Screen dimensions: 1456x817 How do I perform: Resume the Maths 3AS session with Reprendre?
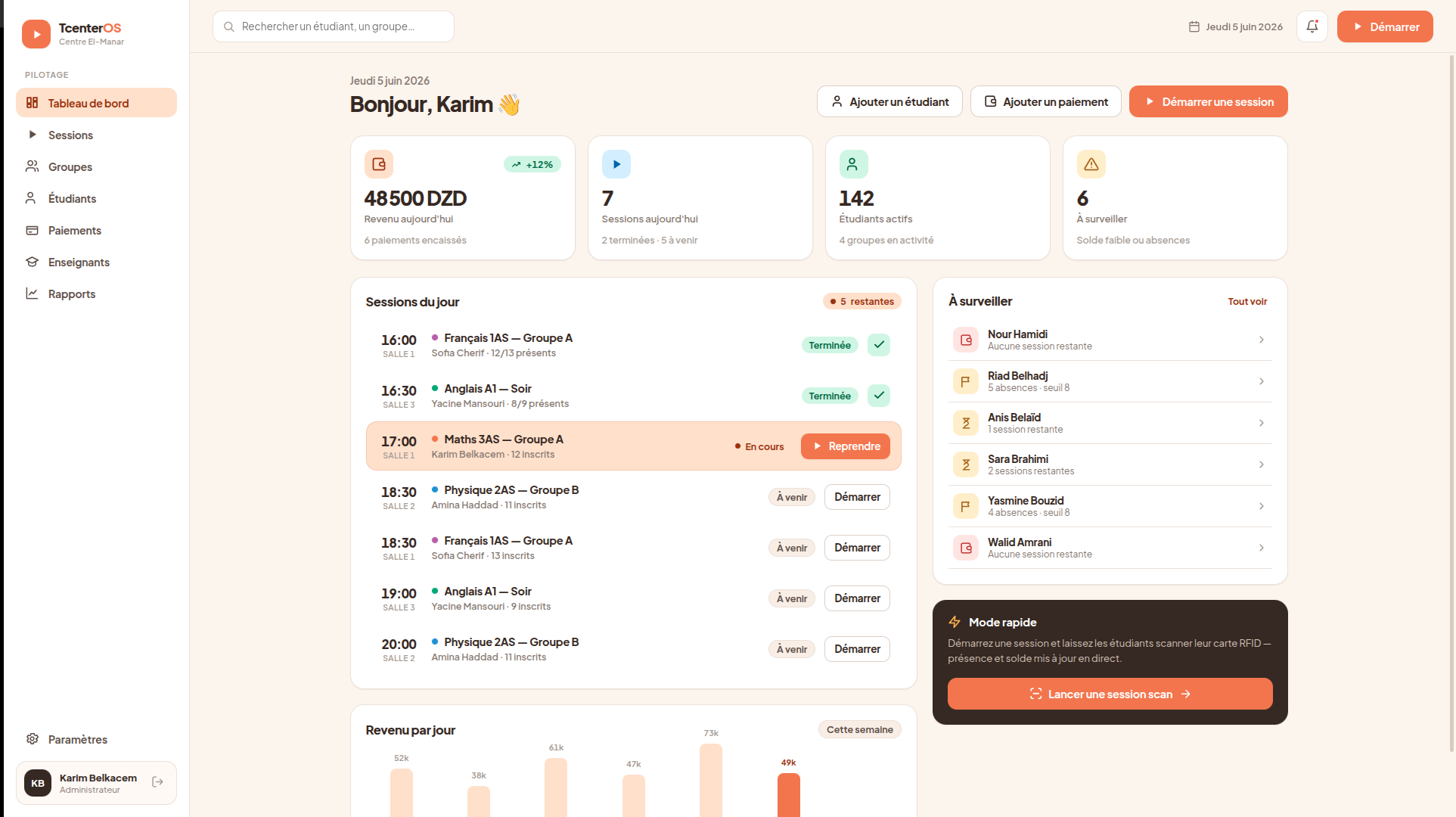[846, 446]
